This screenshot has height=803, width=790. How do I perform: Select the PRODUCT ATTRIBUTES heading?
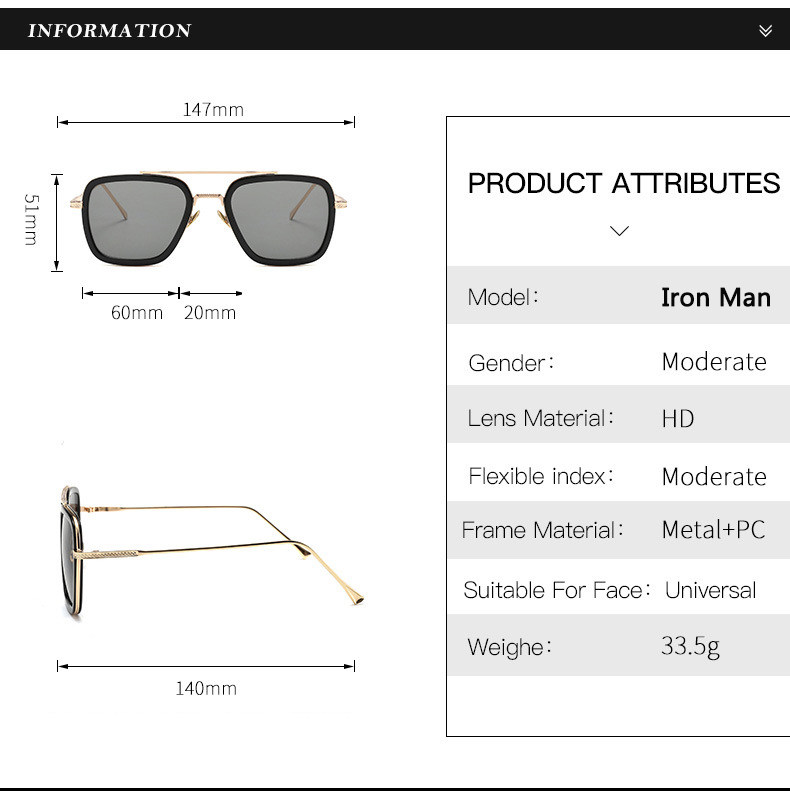(x=623, y=184)
